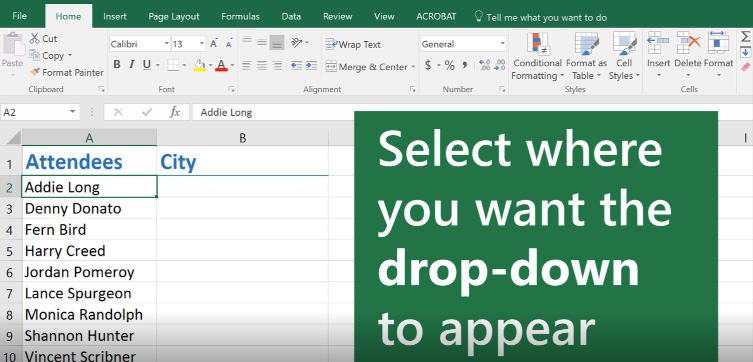Toggle underline formatting
753x362 pixels.
(146, 65)
